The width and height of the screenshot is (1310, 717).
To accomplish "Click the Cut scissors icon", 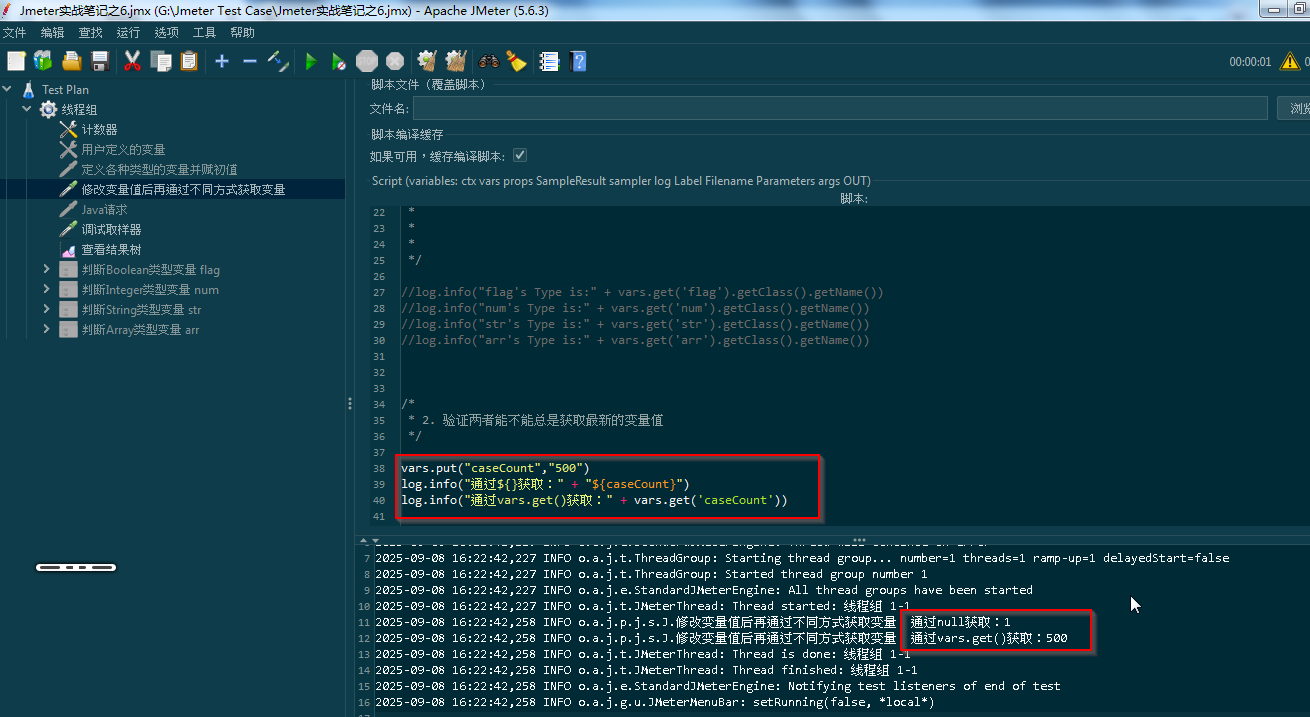I will tap(132, 61).
